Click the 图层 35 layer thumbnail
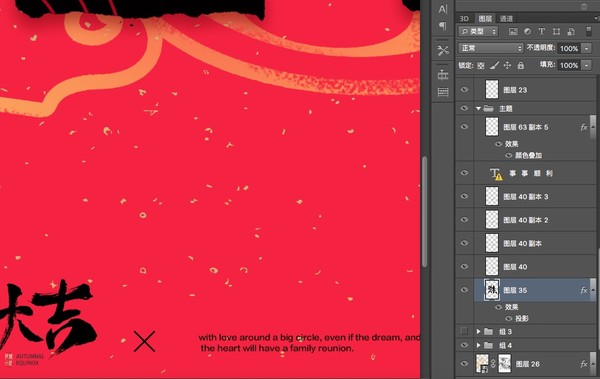 492,290
